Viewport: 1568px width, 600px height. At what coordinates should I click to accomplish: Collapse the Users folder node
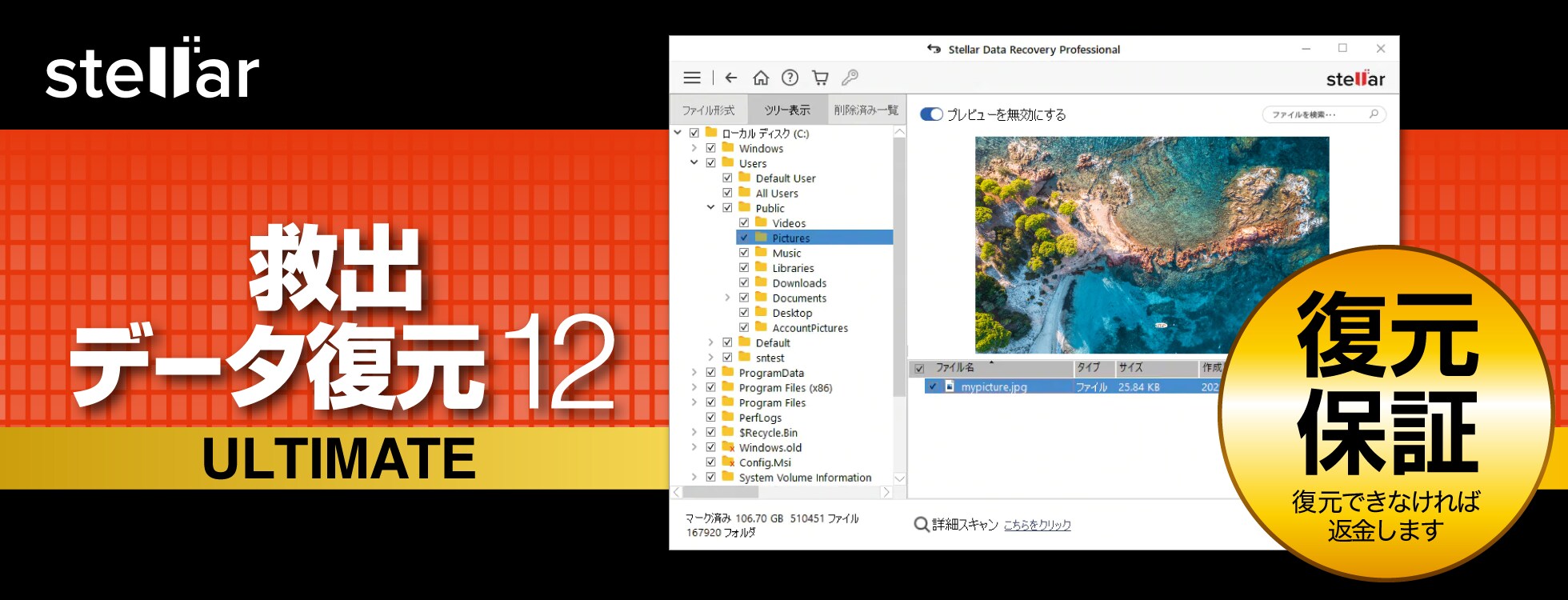coord(694,162)
